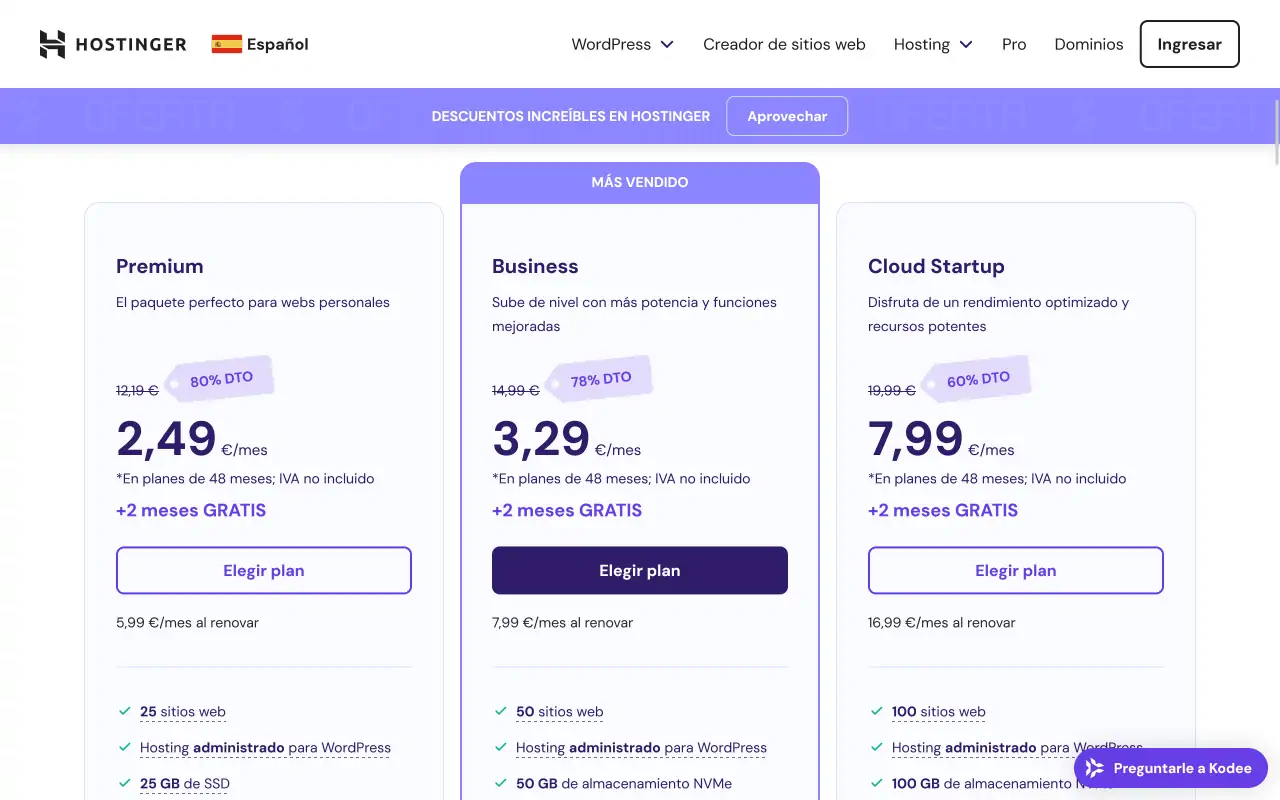Click the '5,99 €/mes al renovar' text
Screen dimensions: 1280x800
click(187, 622)
